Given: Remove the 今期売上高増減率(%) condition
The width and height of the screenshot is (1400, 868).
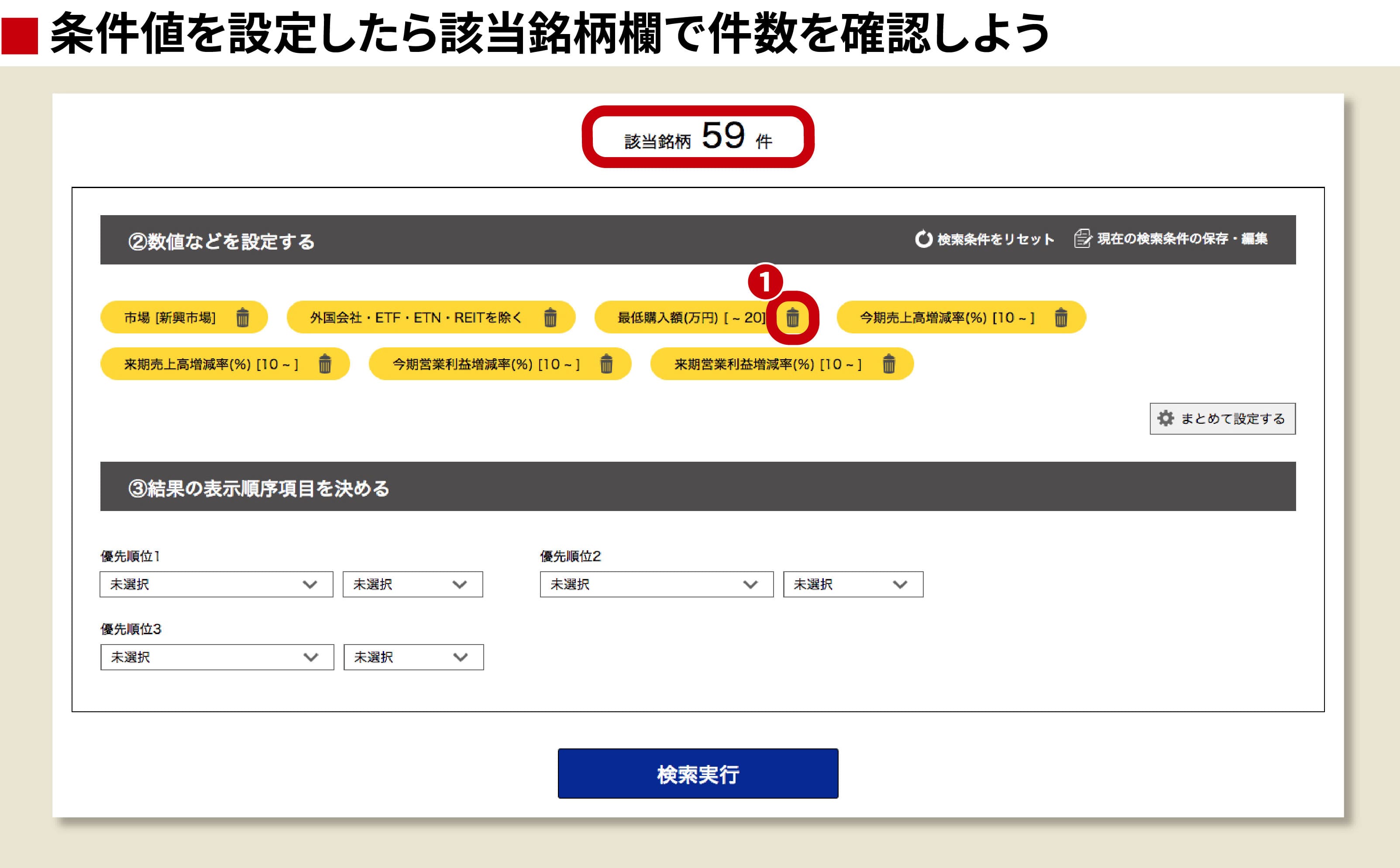Looking at the screenshot, I should [1061, 317].
